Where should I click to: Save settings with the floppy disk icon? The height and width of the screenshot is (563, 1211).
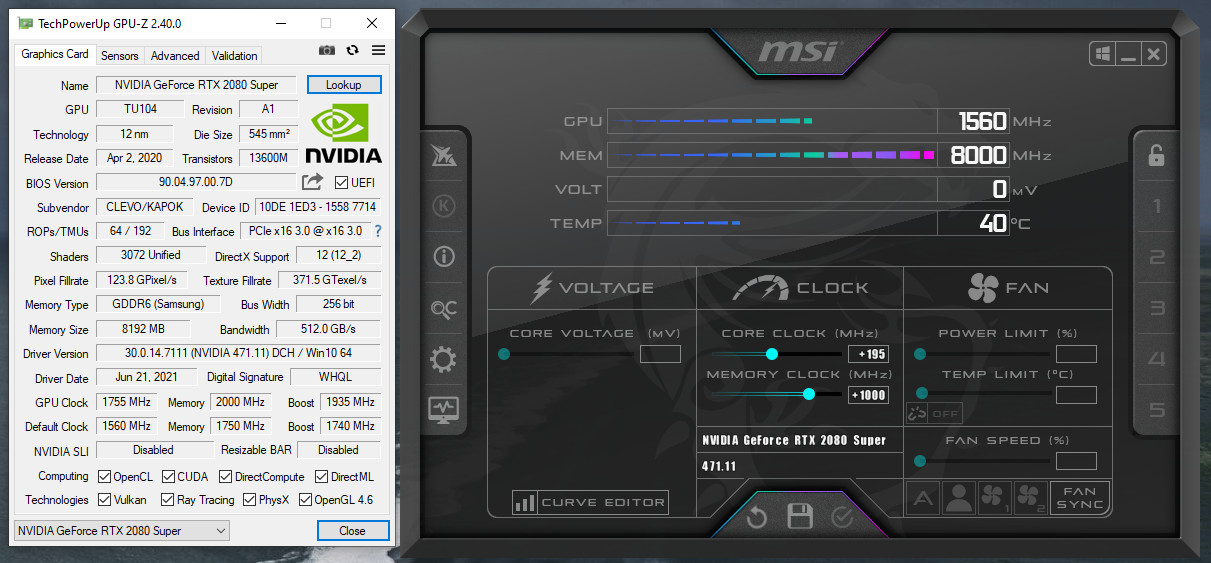800,517
